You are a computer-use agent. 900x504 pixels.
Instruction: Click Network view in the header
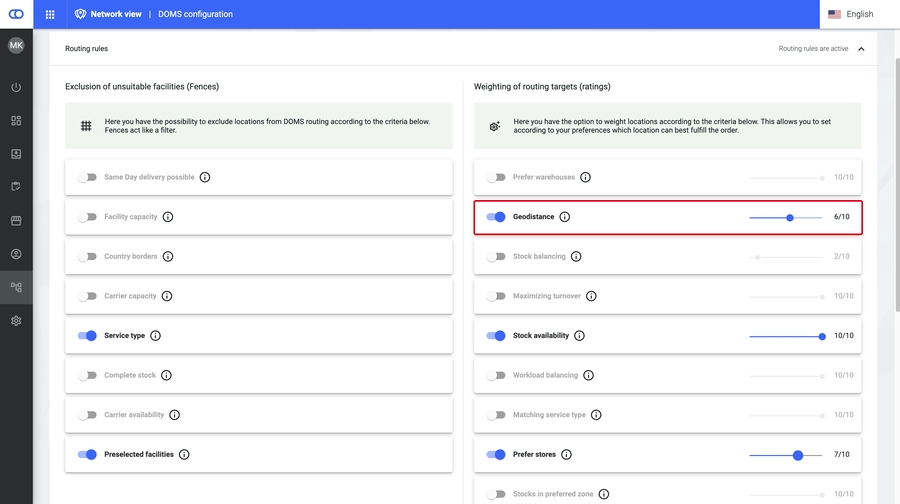pos(115,15)
